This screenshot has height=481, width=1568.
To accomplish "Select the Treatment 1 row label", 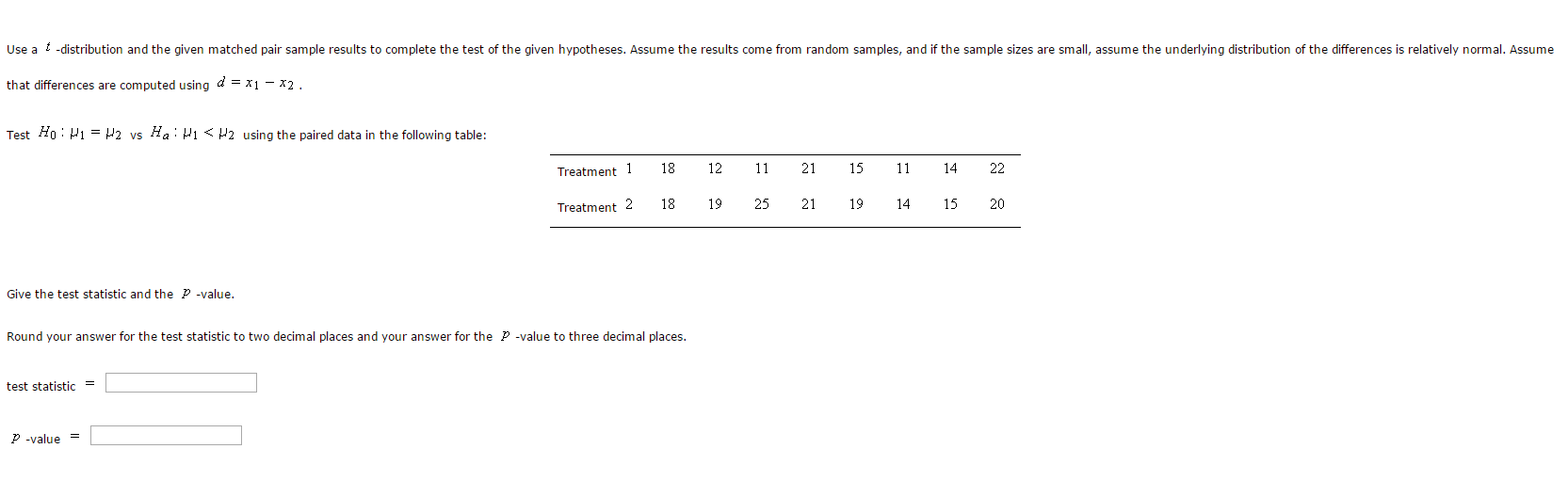I will click(x=595, y=170).
